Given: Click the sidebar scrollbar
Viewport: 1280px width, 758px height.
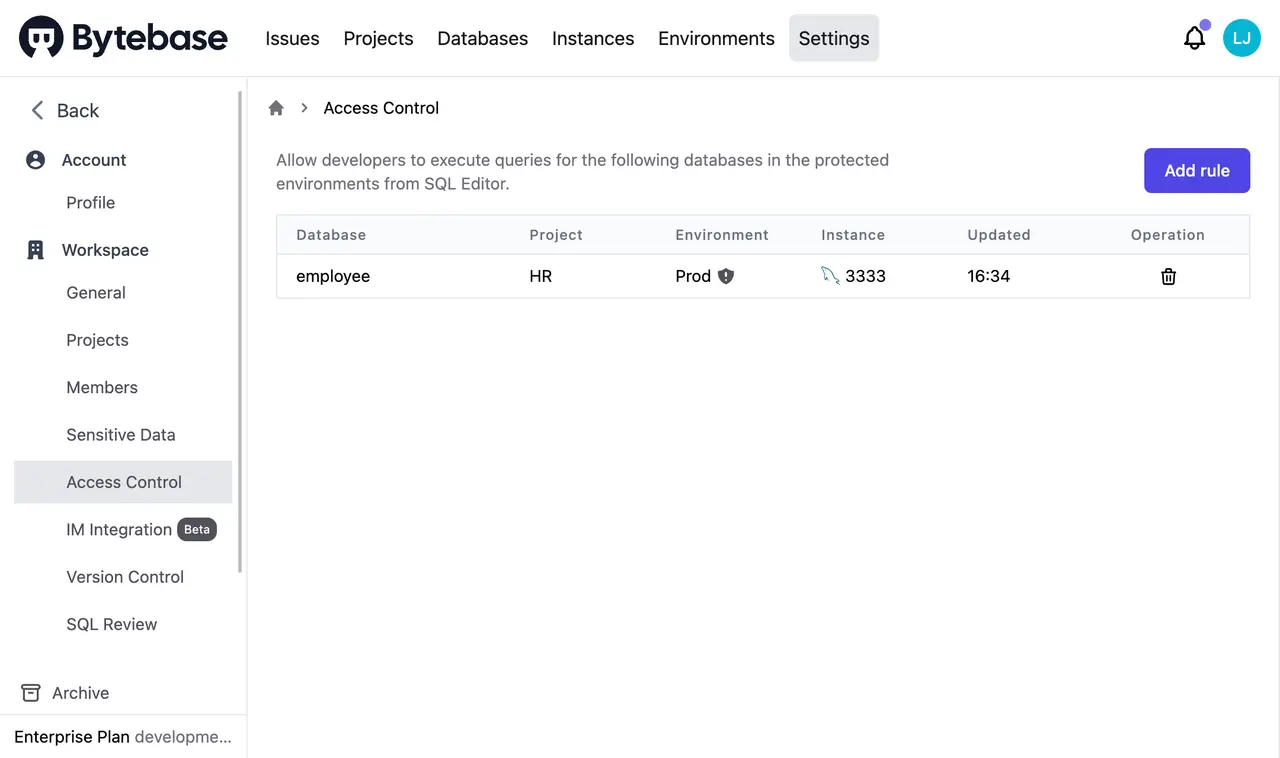Looking at the screenshot, I should [240, 330].
